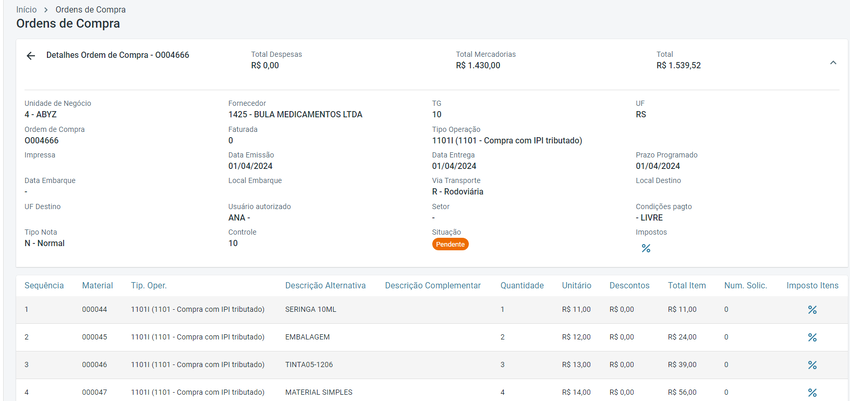Sort by the Material column header

tap(98, 286)
